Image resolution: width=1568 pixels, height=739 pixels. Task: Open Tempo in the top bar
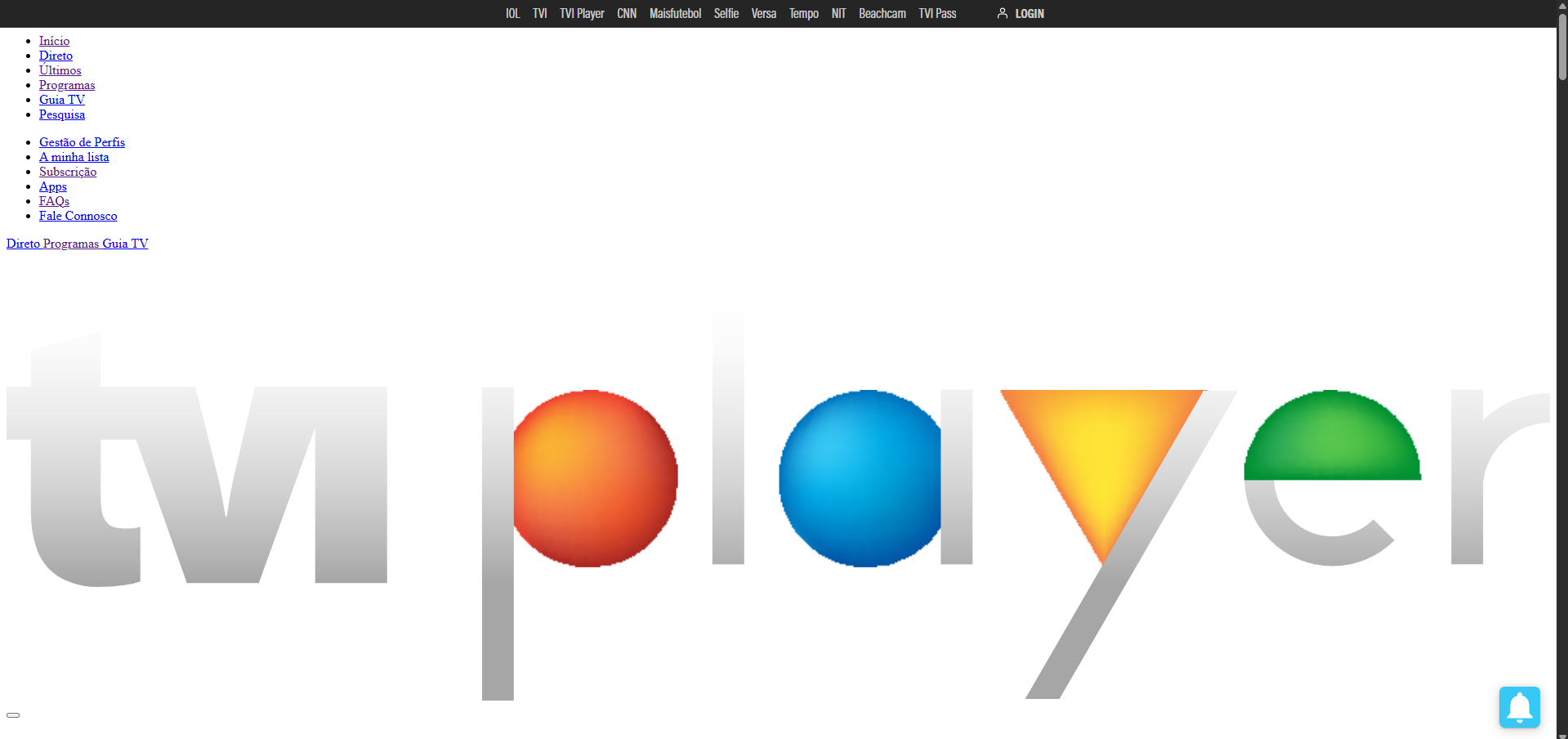tap(804, 14)
